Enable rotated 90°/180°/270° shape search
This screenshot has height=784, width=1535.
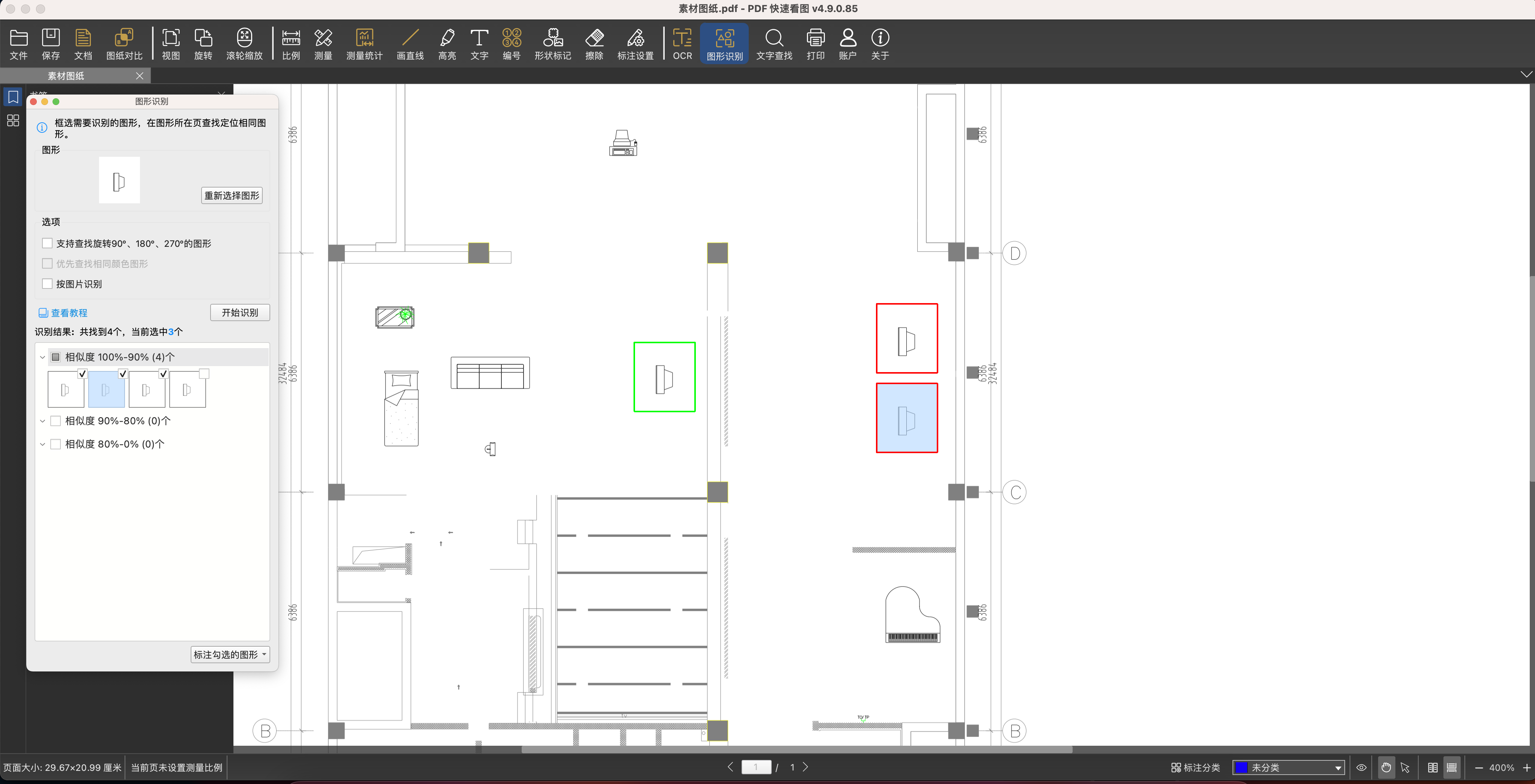tap(48, 243)
